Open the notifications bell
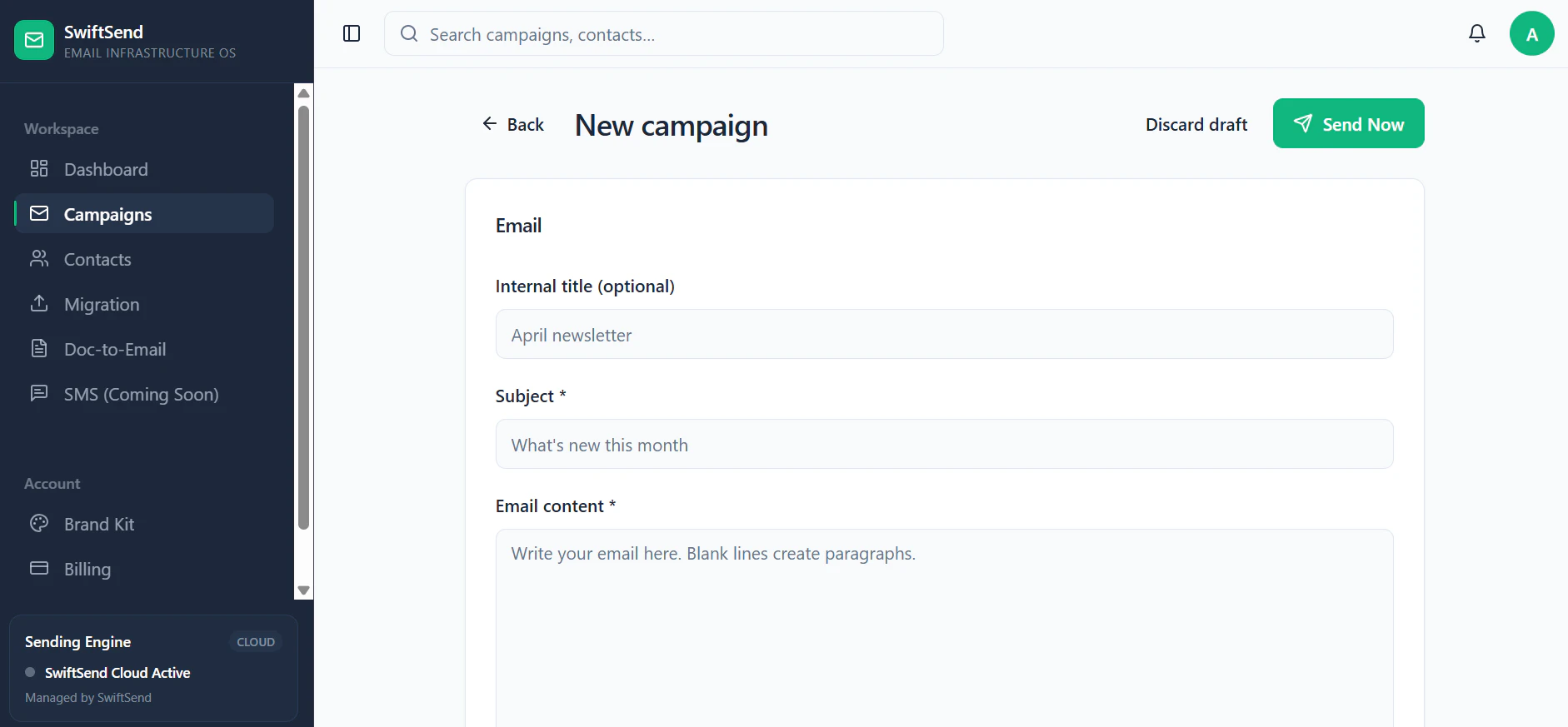Screen dimensions: 1568x727 click(1476, 33)
